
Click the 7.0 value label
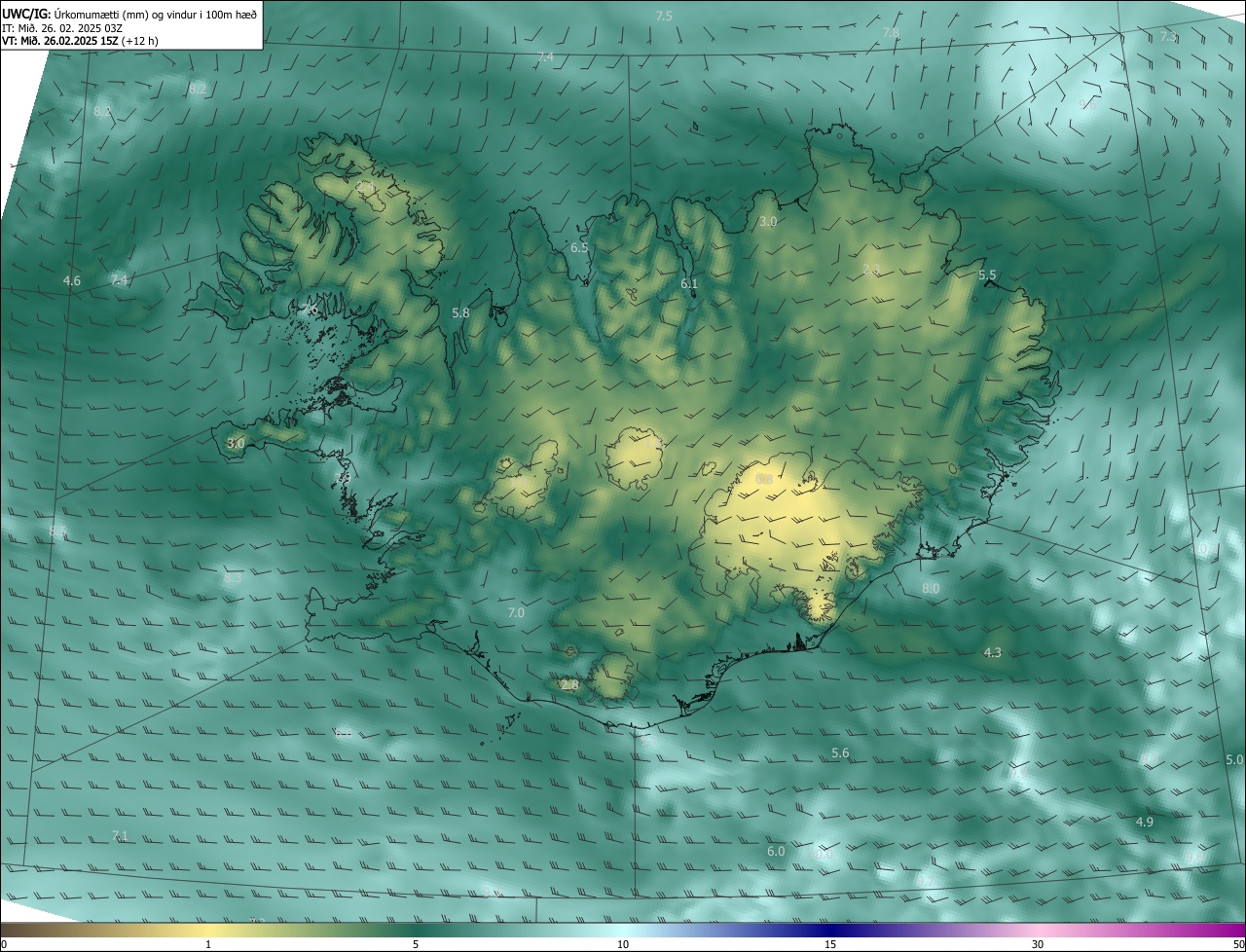click(x=516, y=613)
